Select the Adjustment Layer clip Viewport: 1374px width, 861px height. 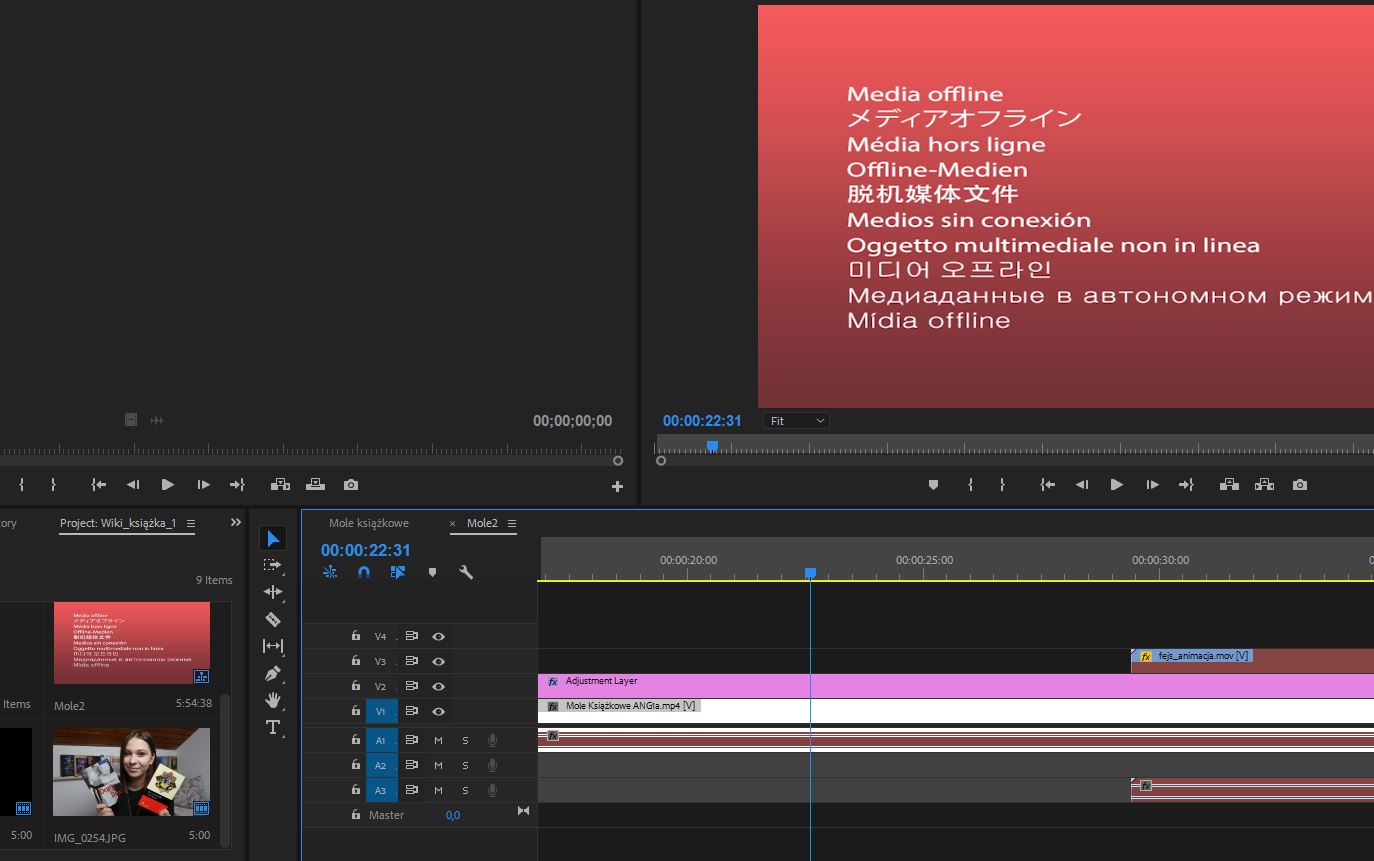(x=955, y=686)
